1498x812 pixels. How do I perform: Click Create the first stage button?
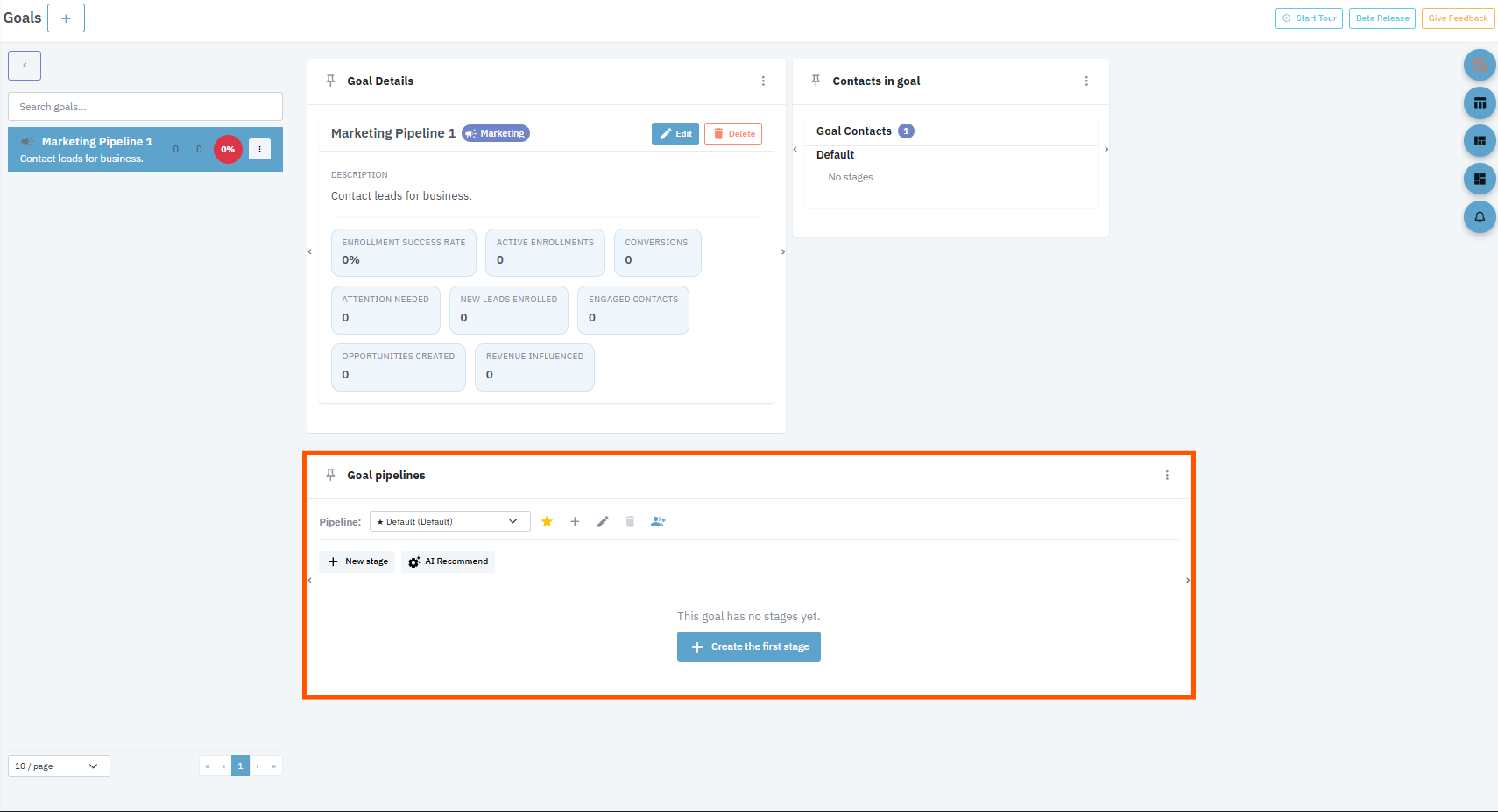pyautogui.click(x=748, y=647)
